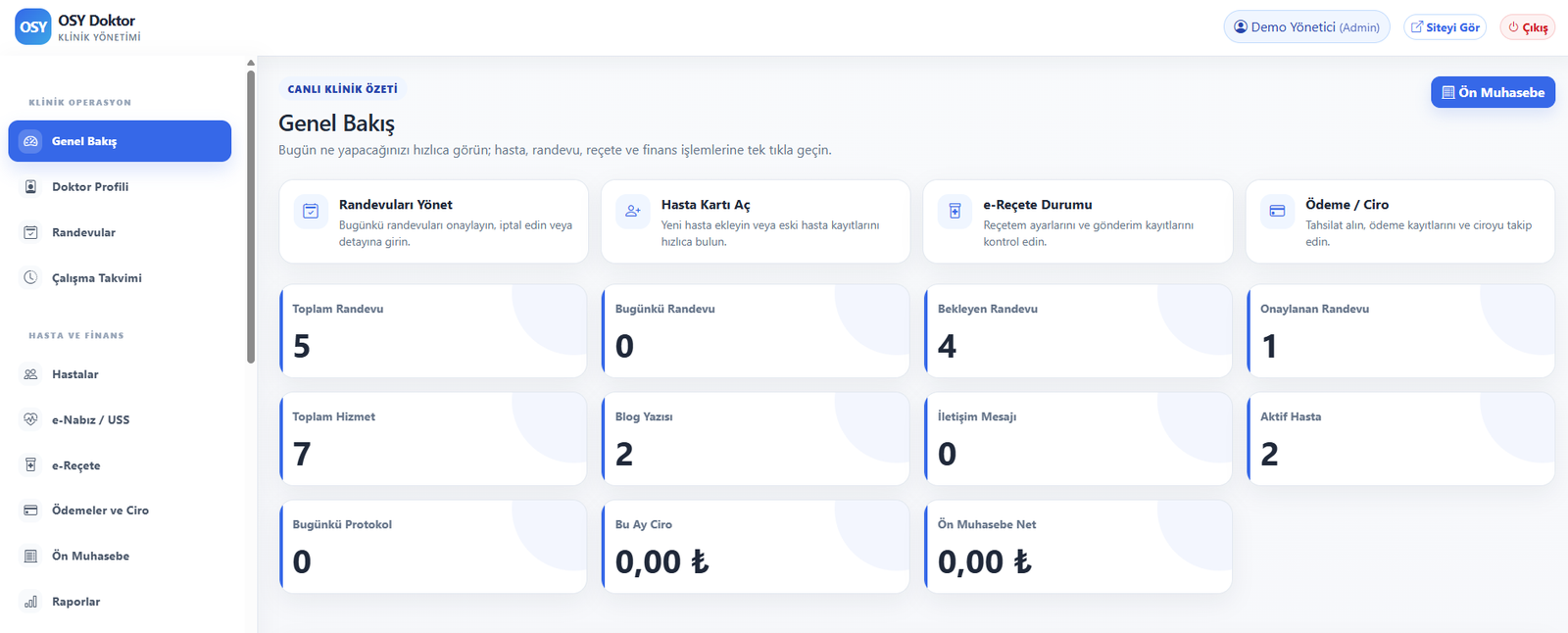Open the Siteyi Gör link
Screen dimensions: 1568x633
pos(1445,27)
